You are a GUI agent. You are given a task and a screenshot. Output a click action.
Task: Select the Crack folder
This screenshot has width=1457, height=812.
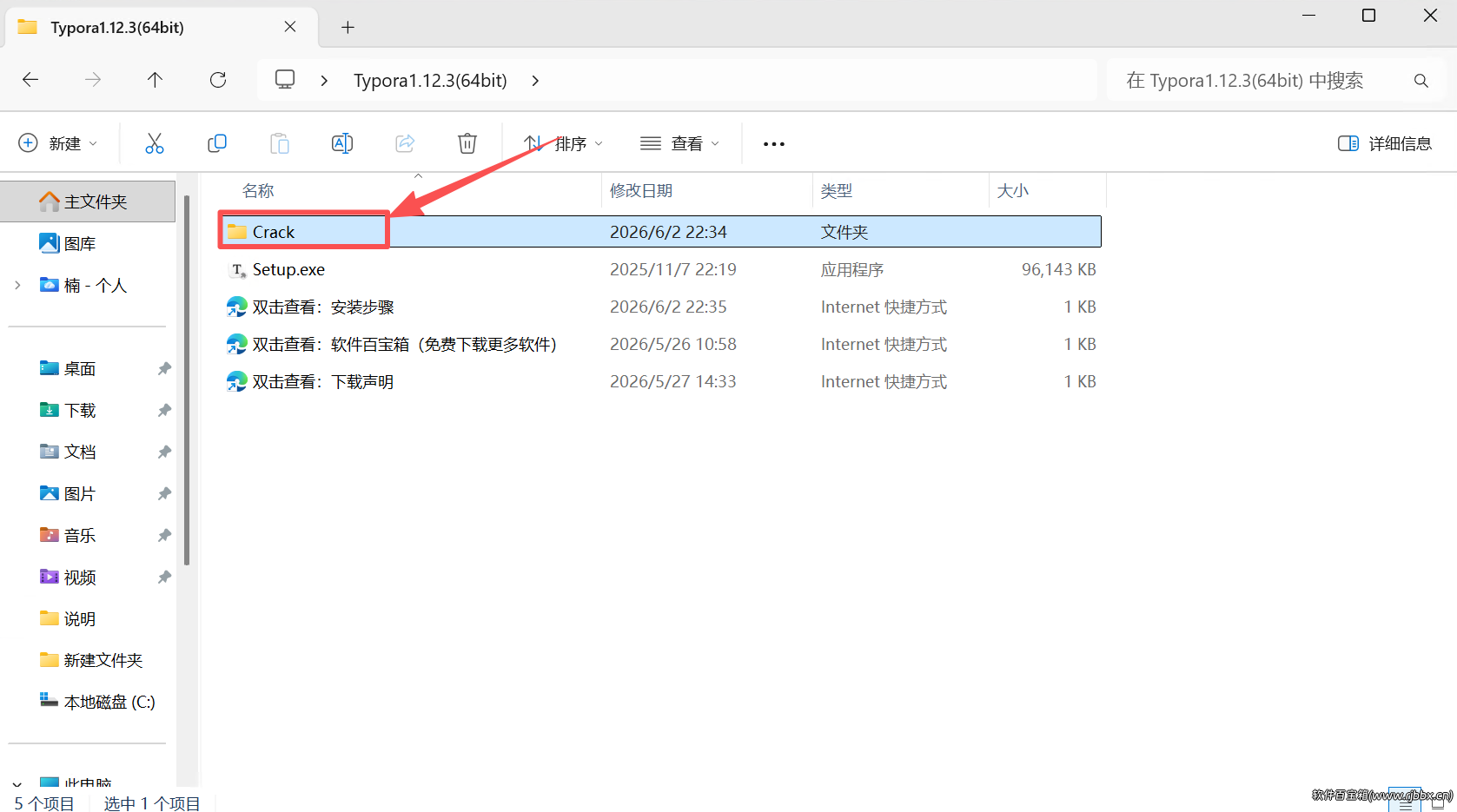point(660,232)
